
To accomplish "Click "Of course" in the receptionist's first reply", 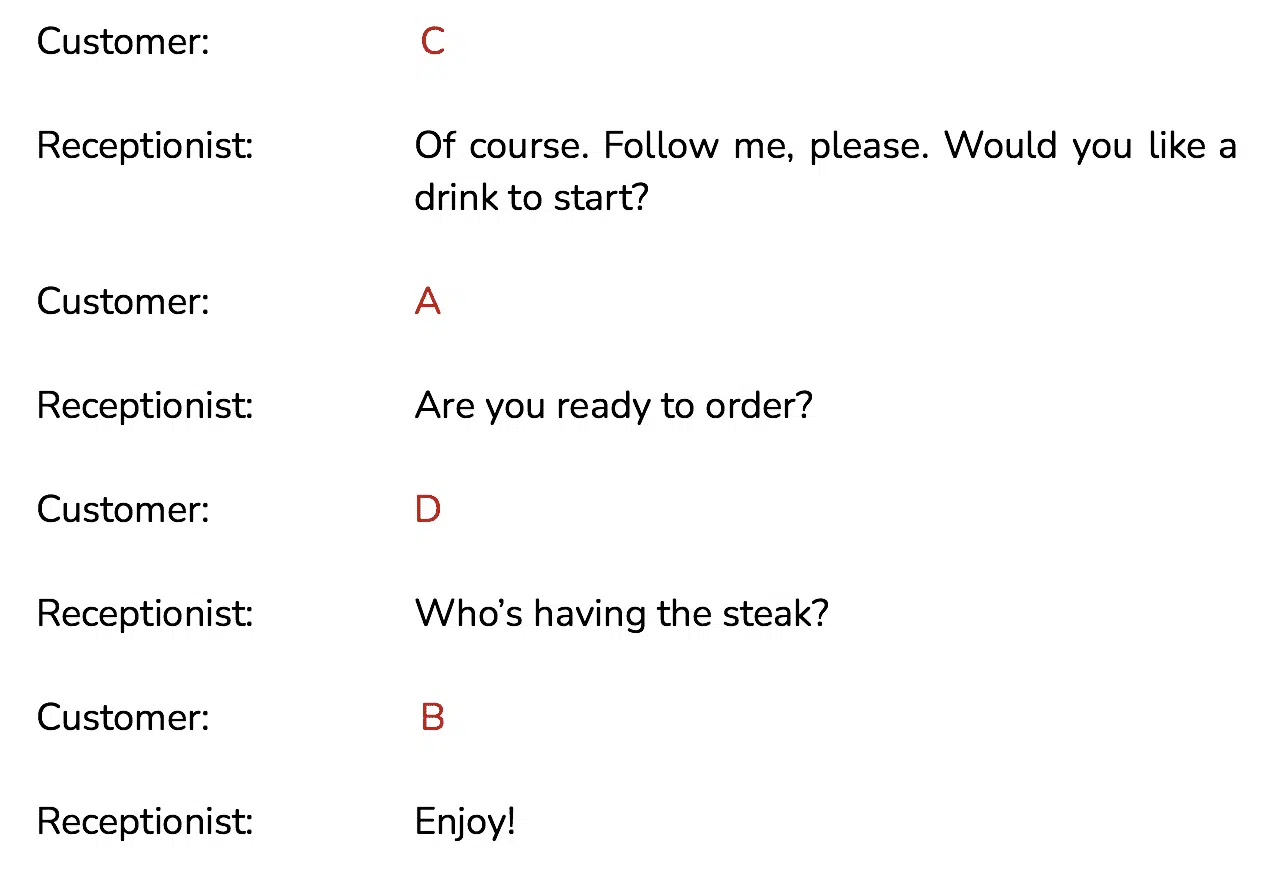I will point(503,146).
